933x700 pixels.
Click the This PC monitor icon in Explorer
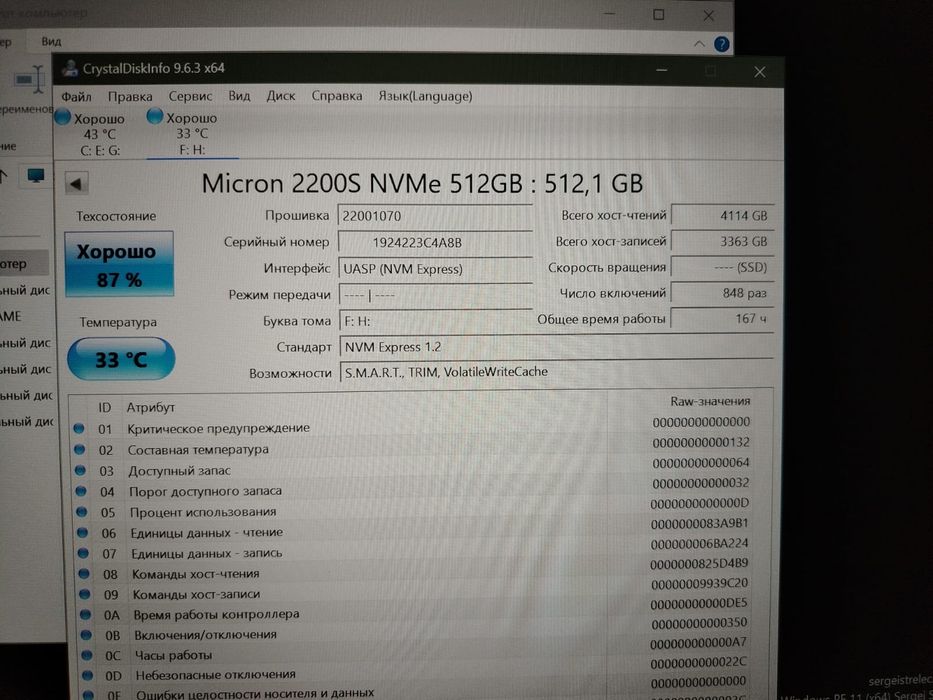pos(36,176)
